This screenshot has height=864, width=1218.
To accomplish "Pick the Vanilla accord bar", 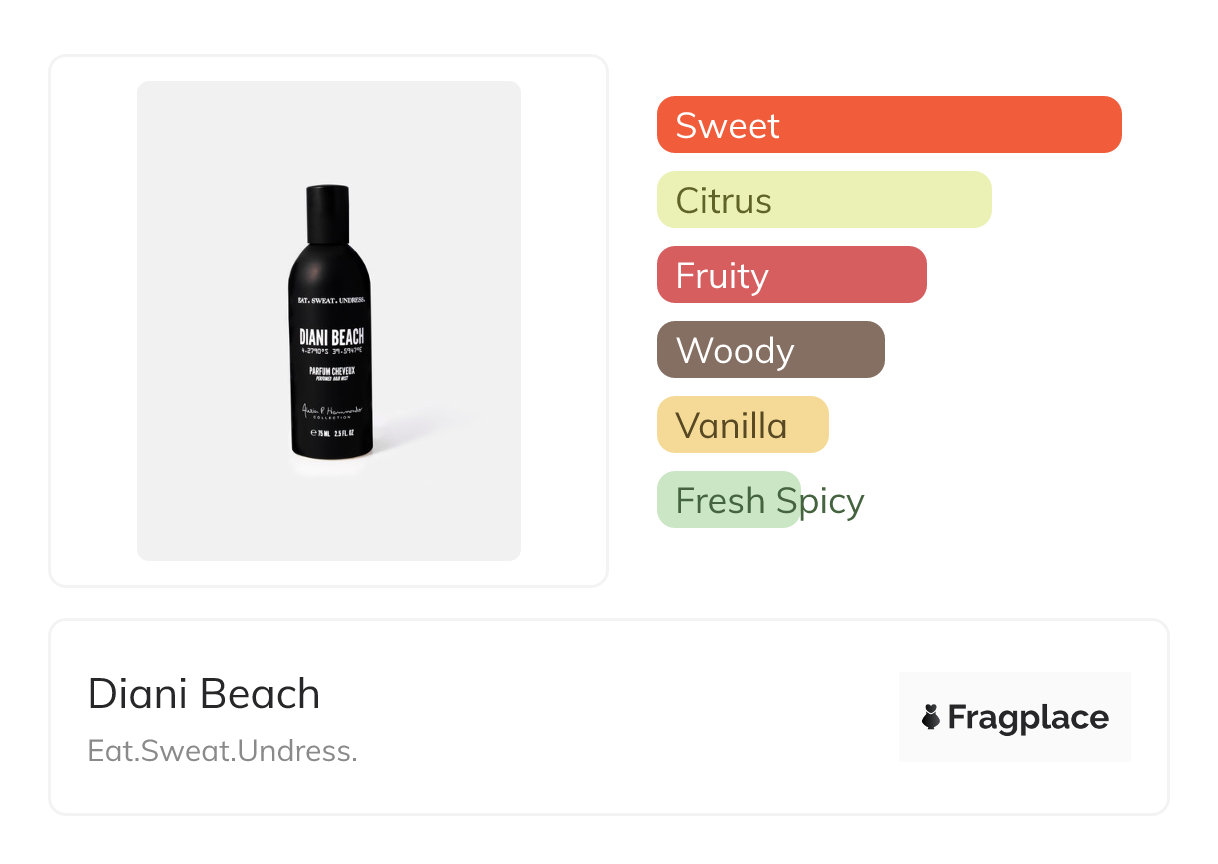I will [742, 425].
